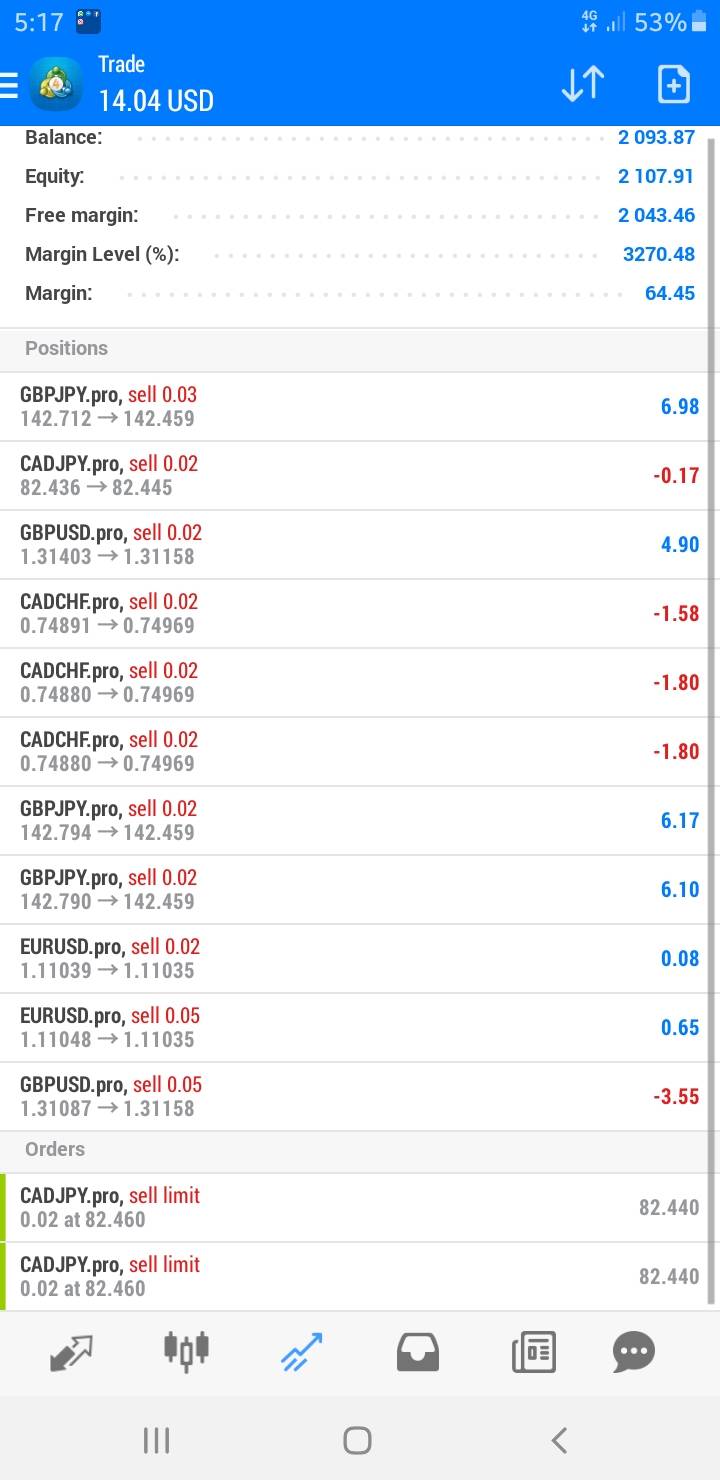Tap the sort arrows icon
The image size is (720, 1480).
(x=582, y=84)
